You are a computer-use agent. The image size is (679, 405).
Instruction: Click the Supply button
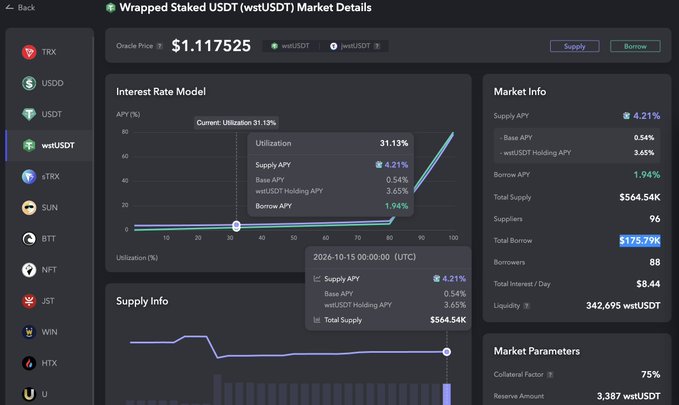click(x=575, y=46)
